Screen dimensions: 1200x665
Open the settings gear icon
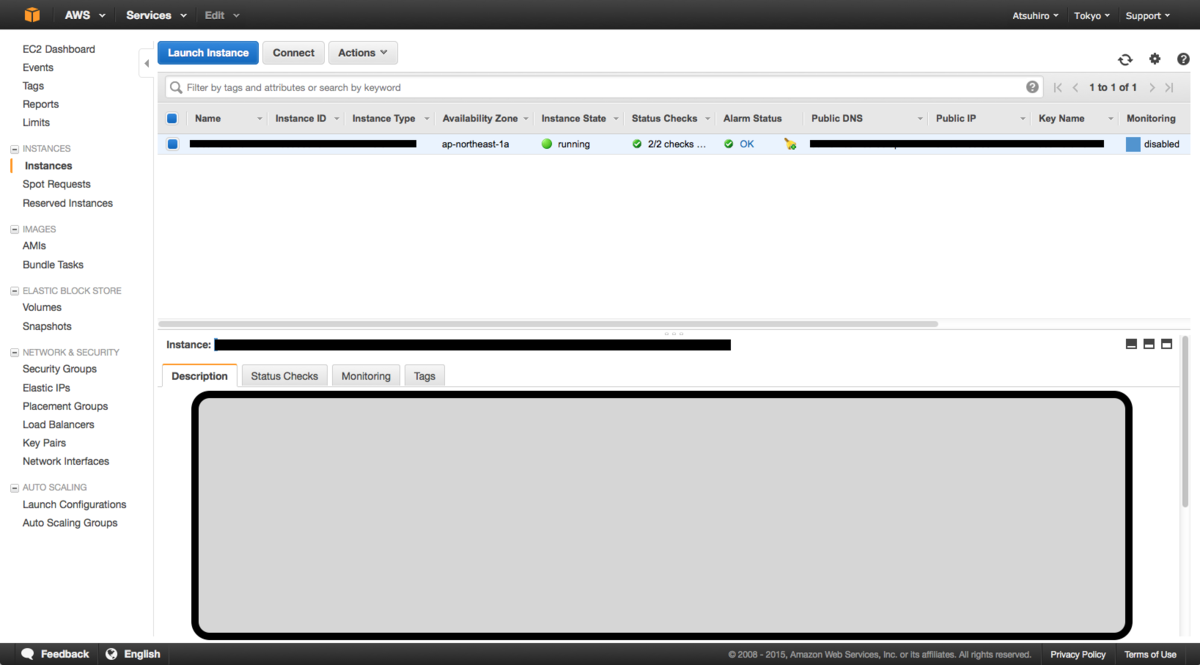(x=1155, y=59)
